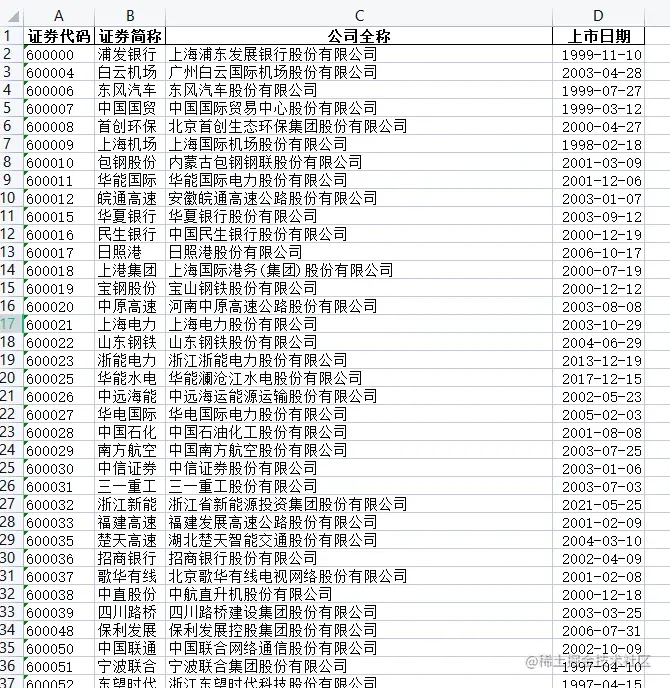Screen dimensions: 670x688
Task: Select cell 华夏银行股份有限公司
Action: pyautogui.click(x=359, y=216)
